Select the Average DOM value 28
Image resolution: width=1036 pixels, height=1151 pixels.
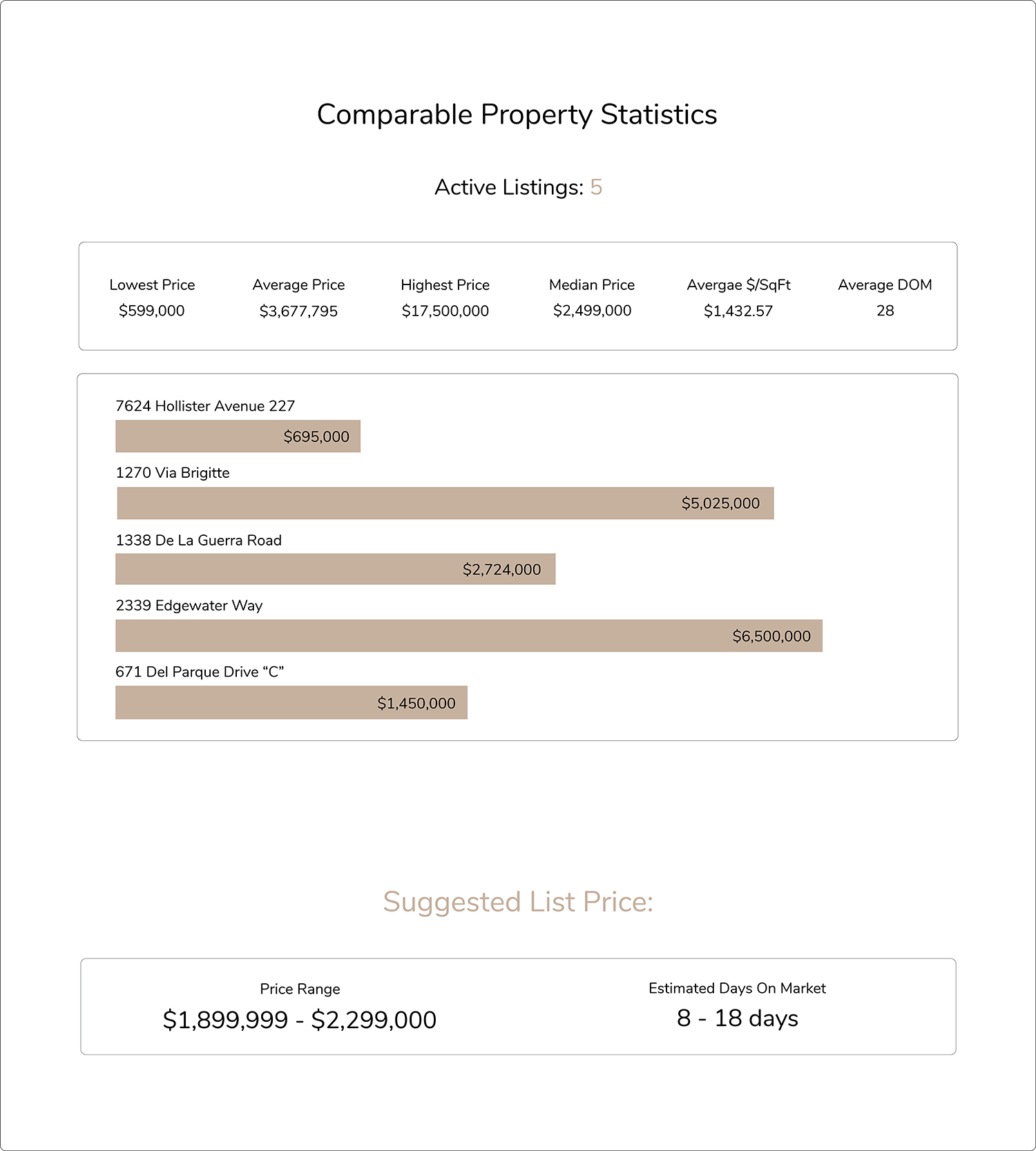click(x=885, y=311)
